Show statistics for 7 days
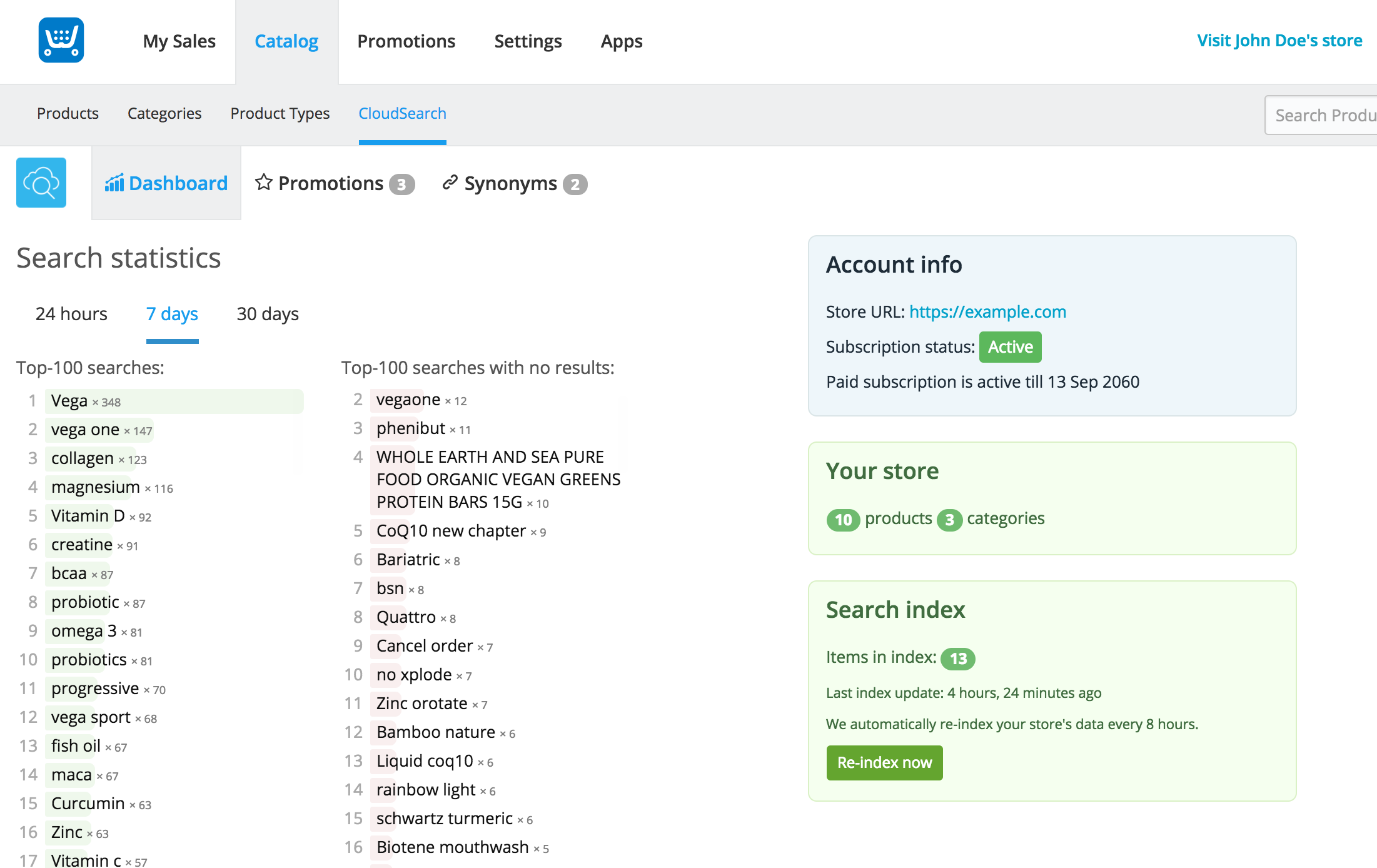1377x868 pixels. pyautogui.click(x=173, y=314)
